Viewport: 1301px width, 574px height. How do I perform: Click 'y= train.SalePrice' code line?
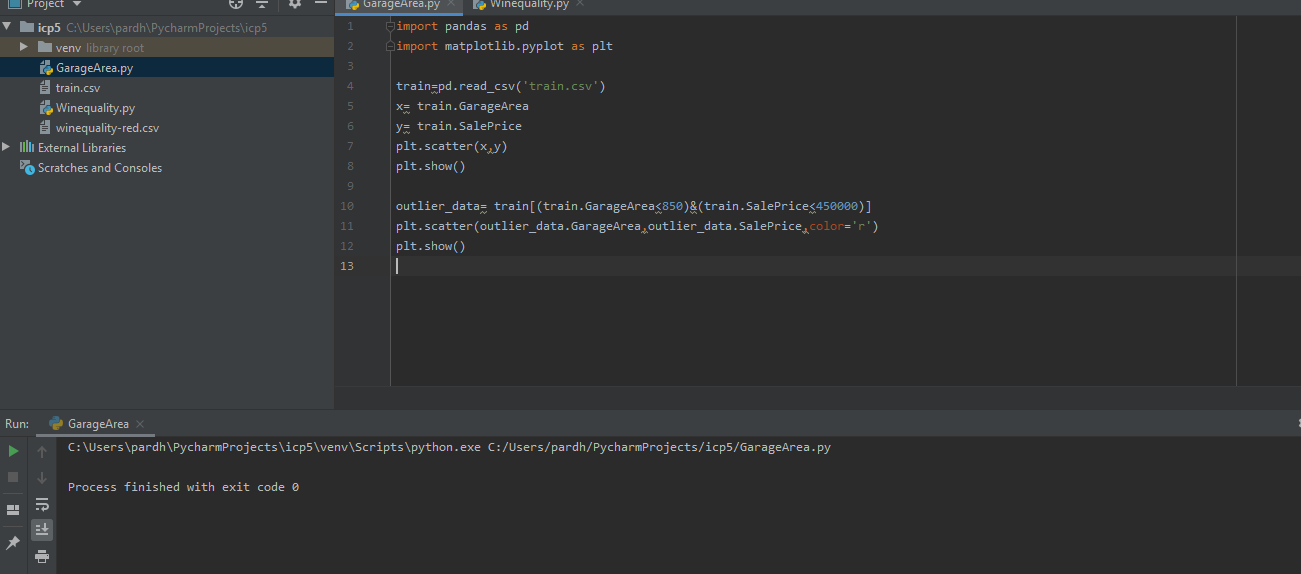[459, 126]
